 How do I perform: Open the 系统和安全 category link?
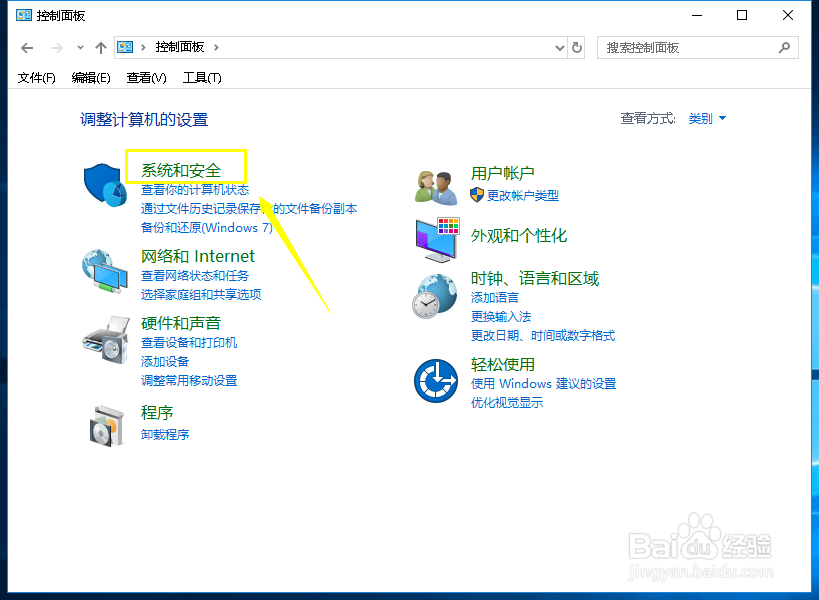click(181, 170)
